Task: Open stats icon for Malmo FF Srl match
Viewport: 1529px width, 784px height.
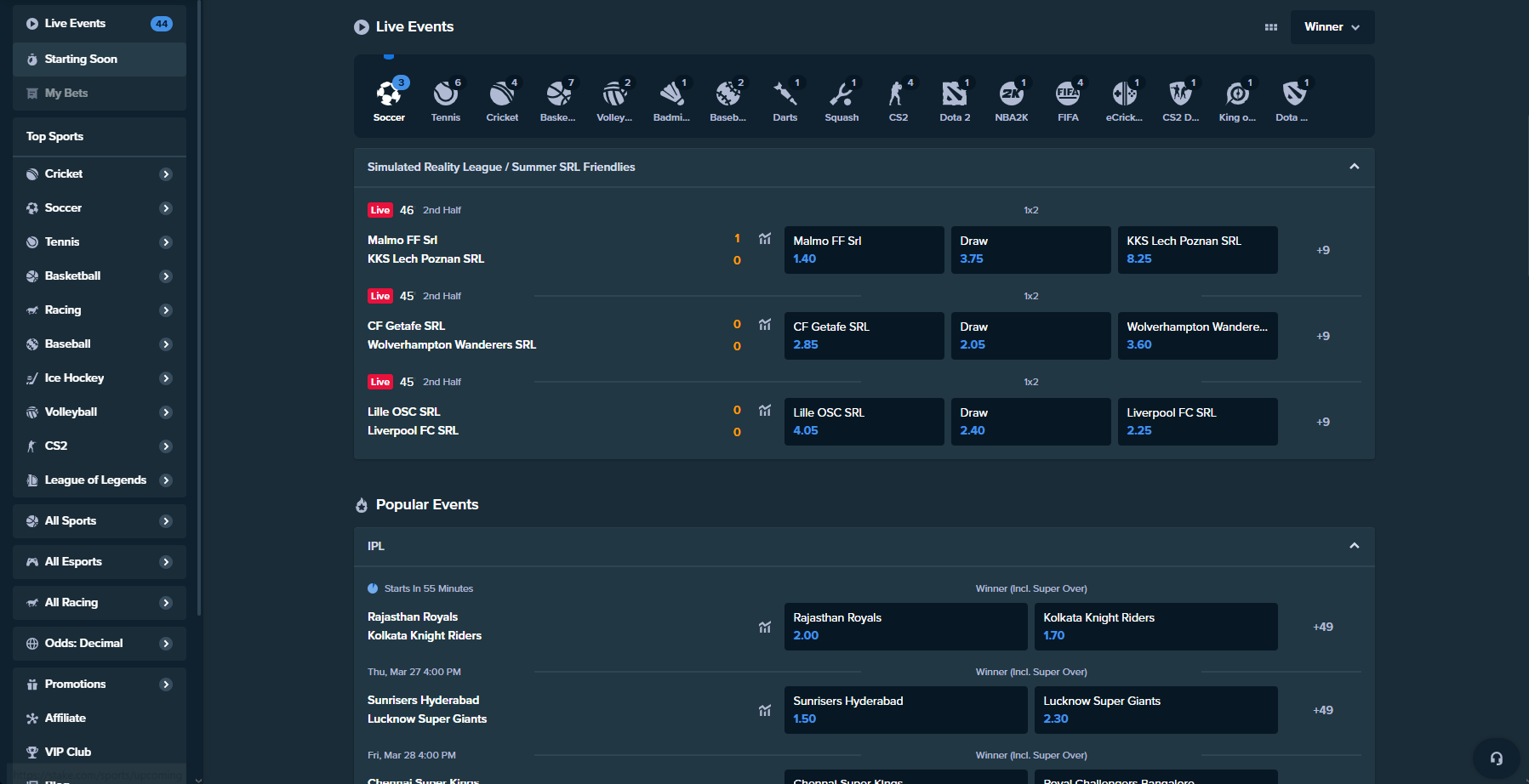Action: pos(765,239)
